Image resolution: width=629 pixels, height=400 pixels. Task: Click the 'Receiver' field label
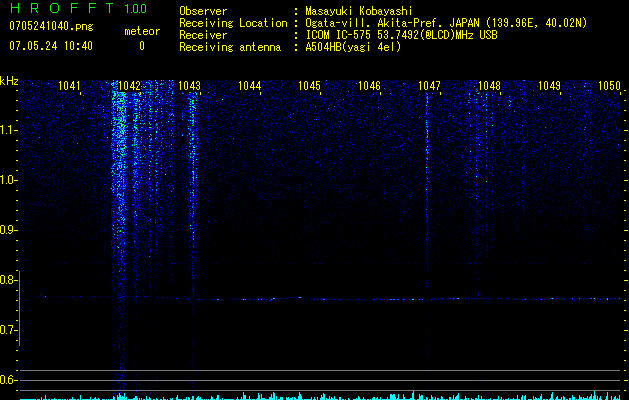click(203, 35)
